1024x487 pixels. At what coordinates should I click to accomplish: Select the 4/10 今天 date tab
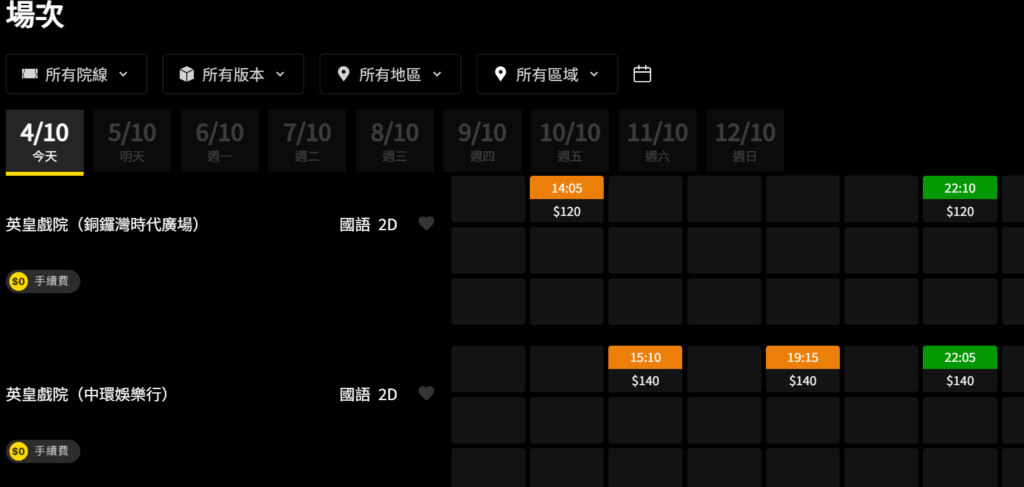point(44,141)
